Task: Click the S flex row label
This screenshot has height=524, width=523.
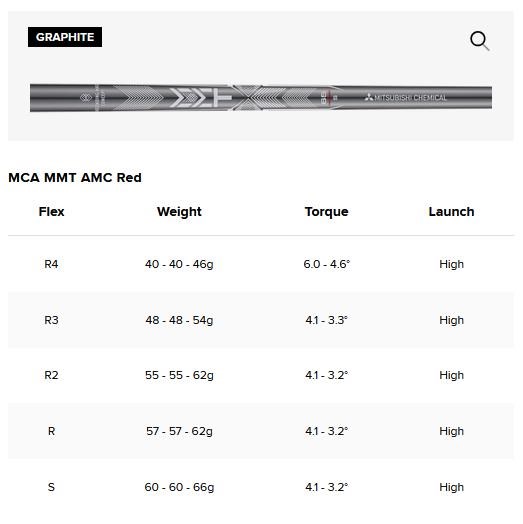Action: pos(51,487)
